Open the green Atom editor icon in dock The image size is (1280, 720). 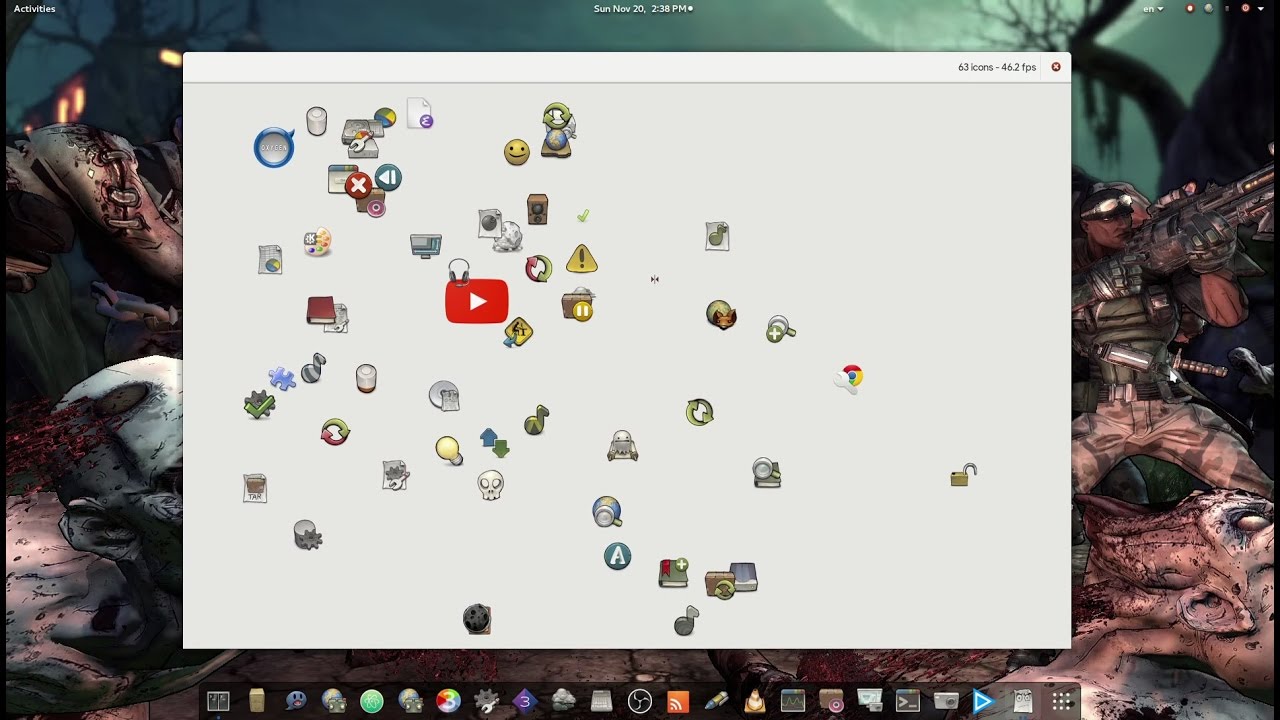coord(372,701)
